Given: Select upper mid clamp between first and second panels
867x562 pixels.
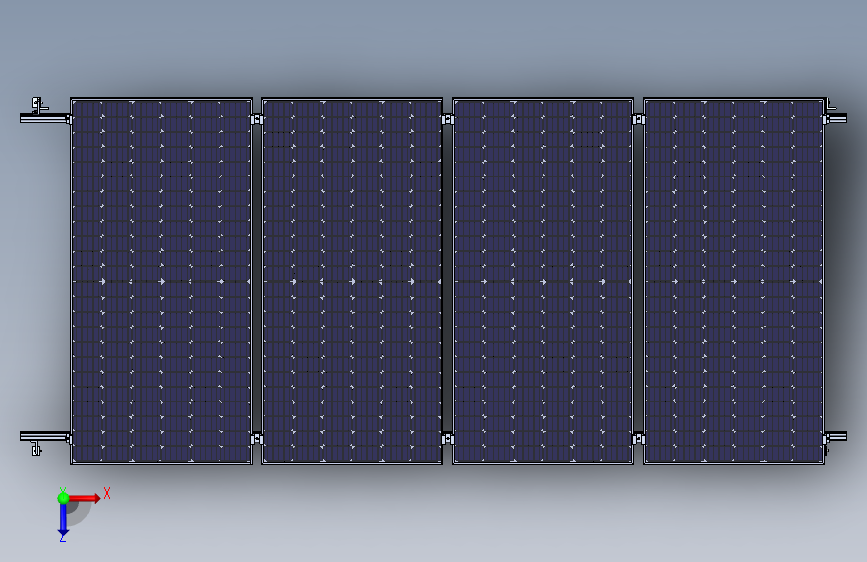Looking at the screenshot, I should [x=257, y=119].
